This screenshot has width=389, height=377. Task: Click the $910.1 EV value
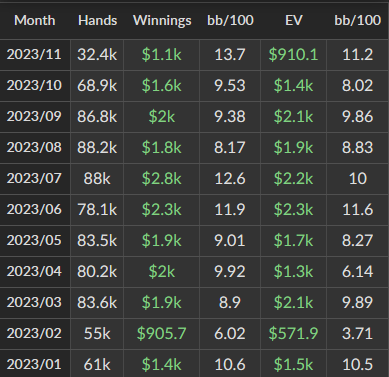[x=293, y=55]
